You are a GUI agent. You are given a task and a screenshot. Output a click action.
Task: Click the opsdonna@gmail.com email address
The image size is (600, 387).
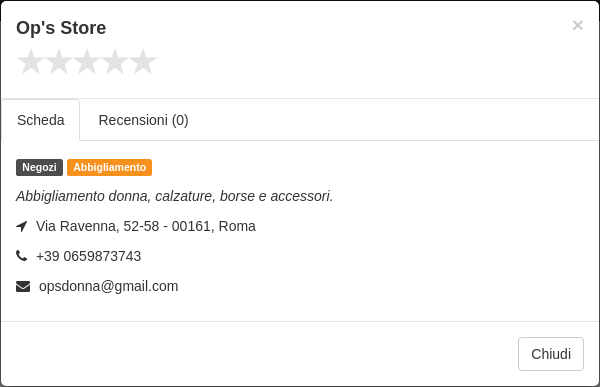click(109, 286)
